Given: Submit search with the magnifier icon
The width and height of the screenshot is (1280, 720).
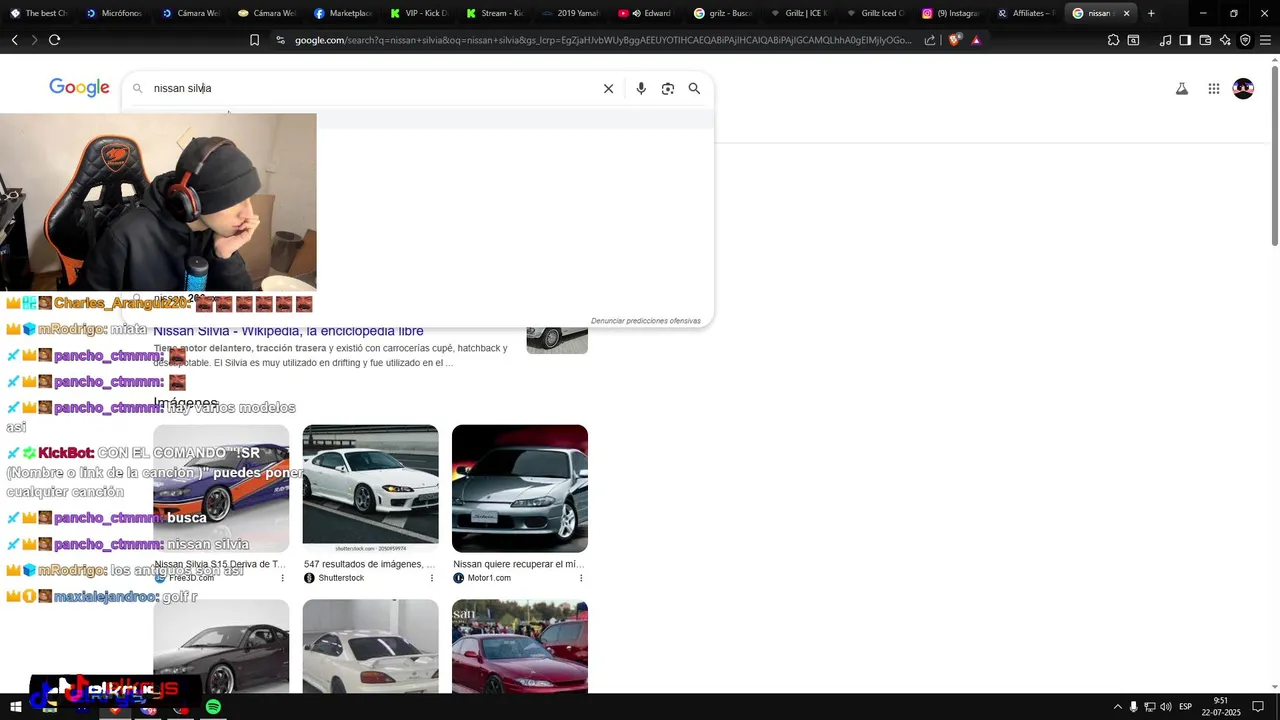Looking at the screenshot, I should click(694, 88).
